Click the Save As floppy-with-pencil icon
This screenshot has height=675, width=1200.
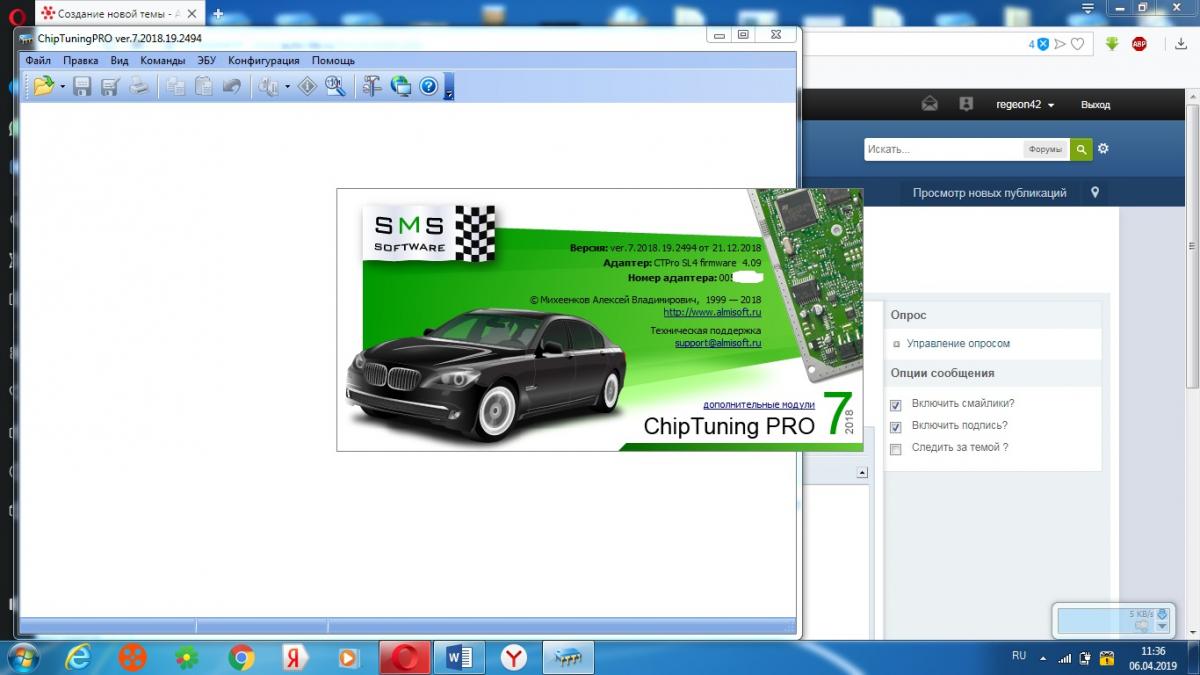(x=110, y=87)
